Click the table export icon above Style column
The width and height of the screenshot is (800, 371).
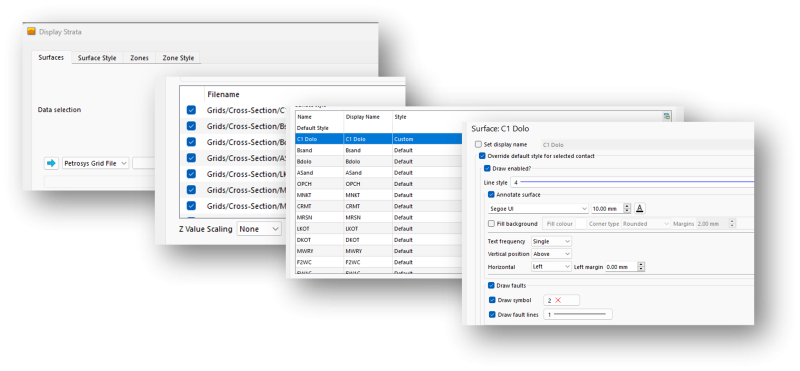[666, 116]
